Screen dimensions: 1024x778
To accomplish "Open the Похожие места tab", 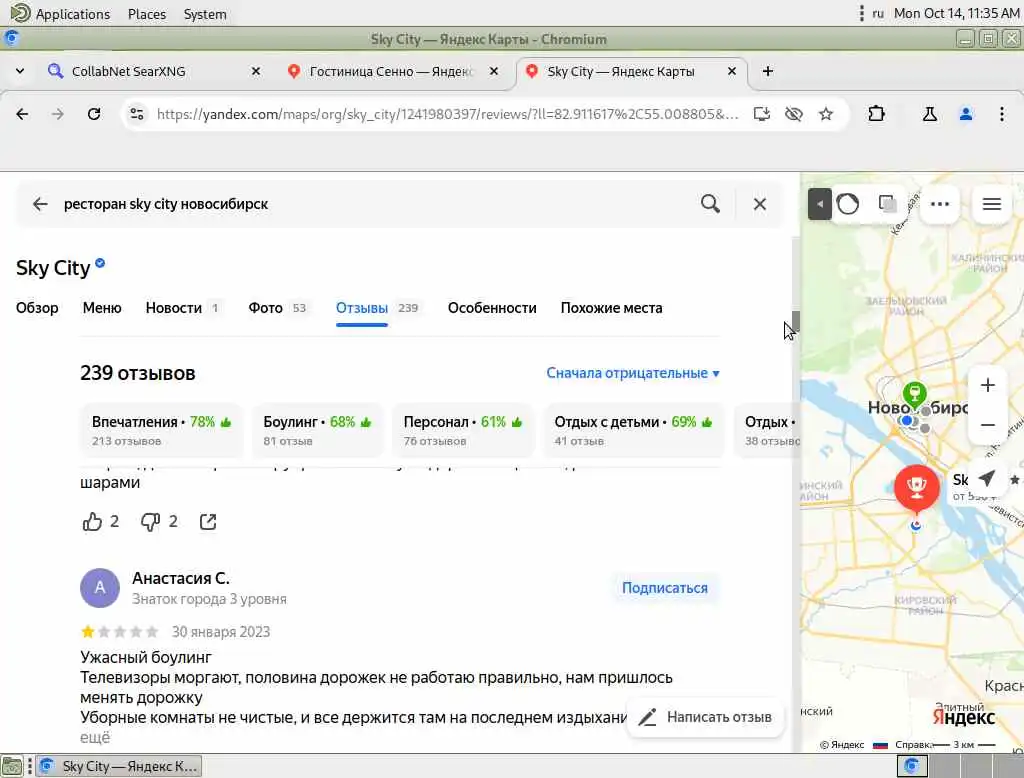I will (x=611, y=308).
